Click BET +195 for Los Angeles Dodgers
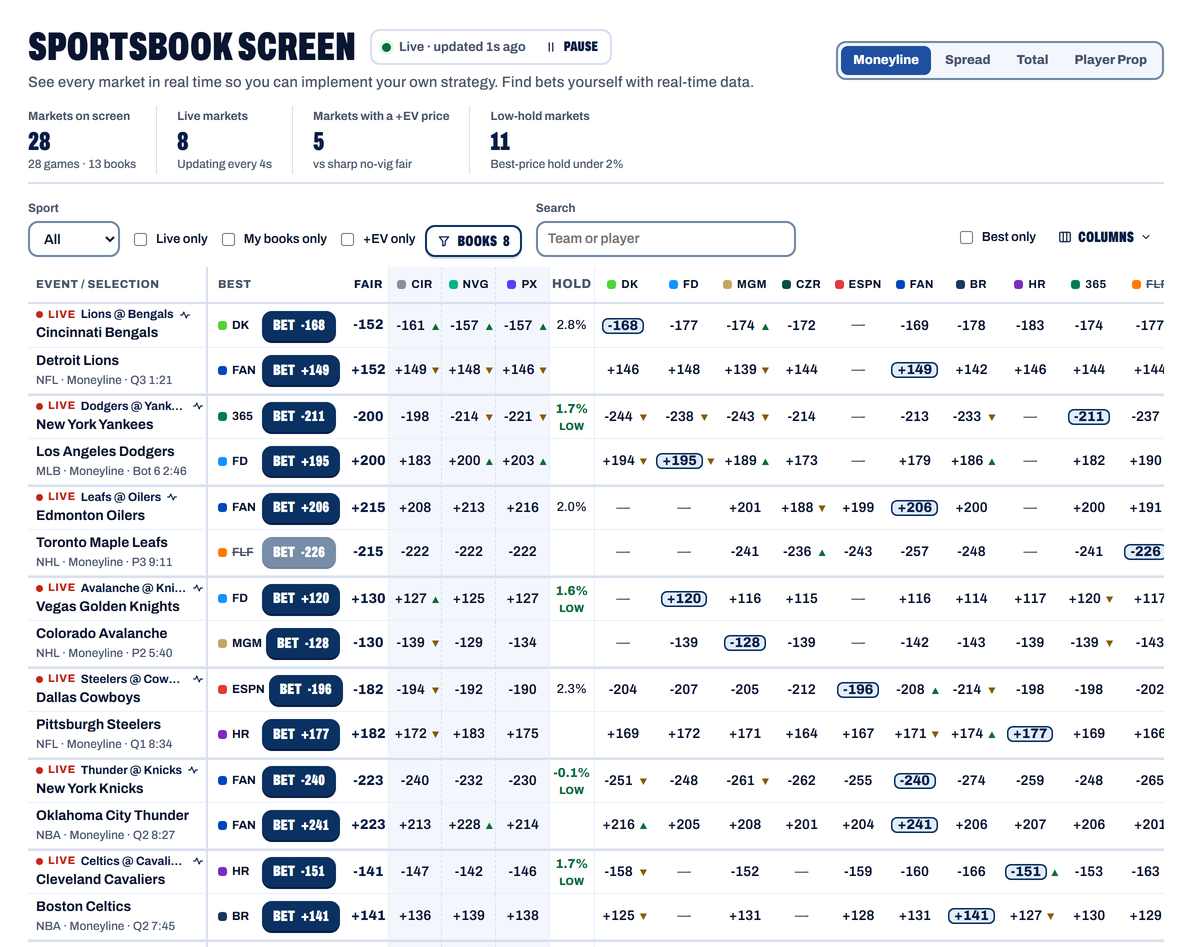The image size is (1192, 947). 301,461
